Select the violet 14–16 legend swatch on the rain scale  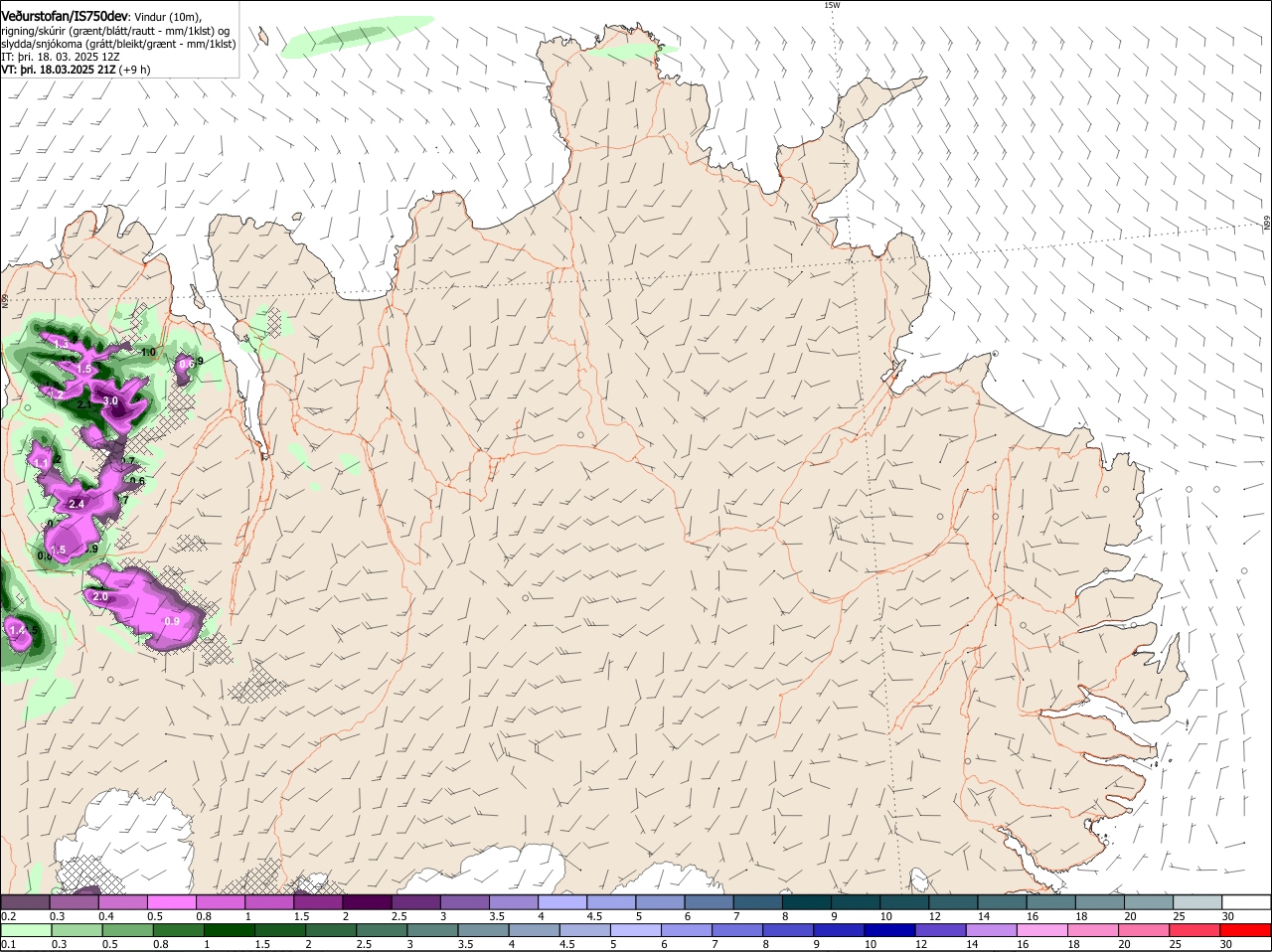(x=993, y=930)
